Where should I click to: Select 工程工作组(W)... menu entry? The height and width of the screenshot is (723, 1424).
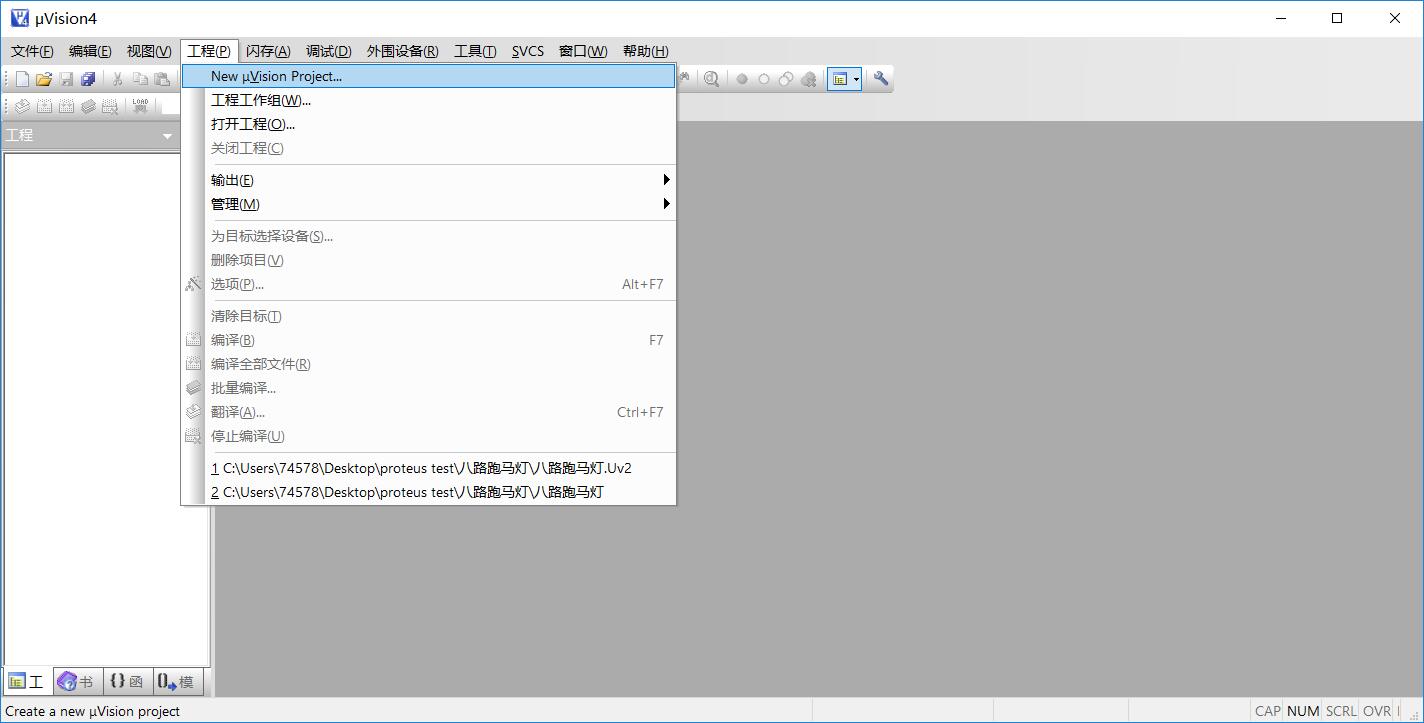click(428, 100)
